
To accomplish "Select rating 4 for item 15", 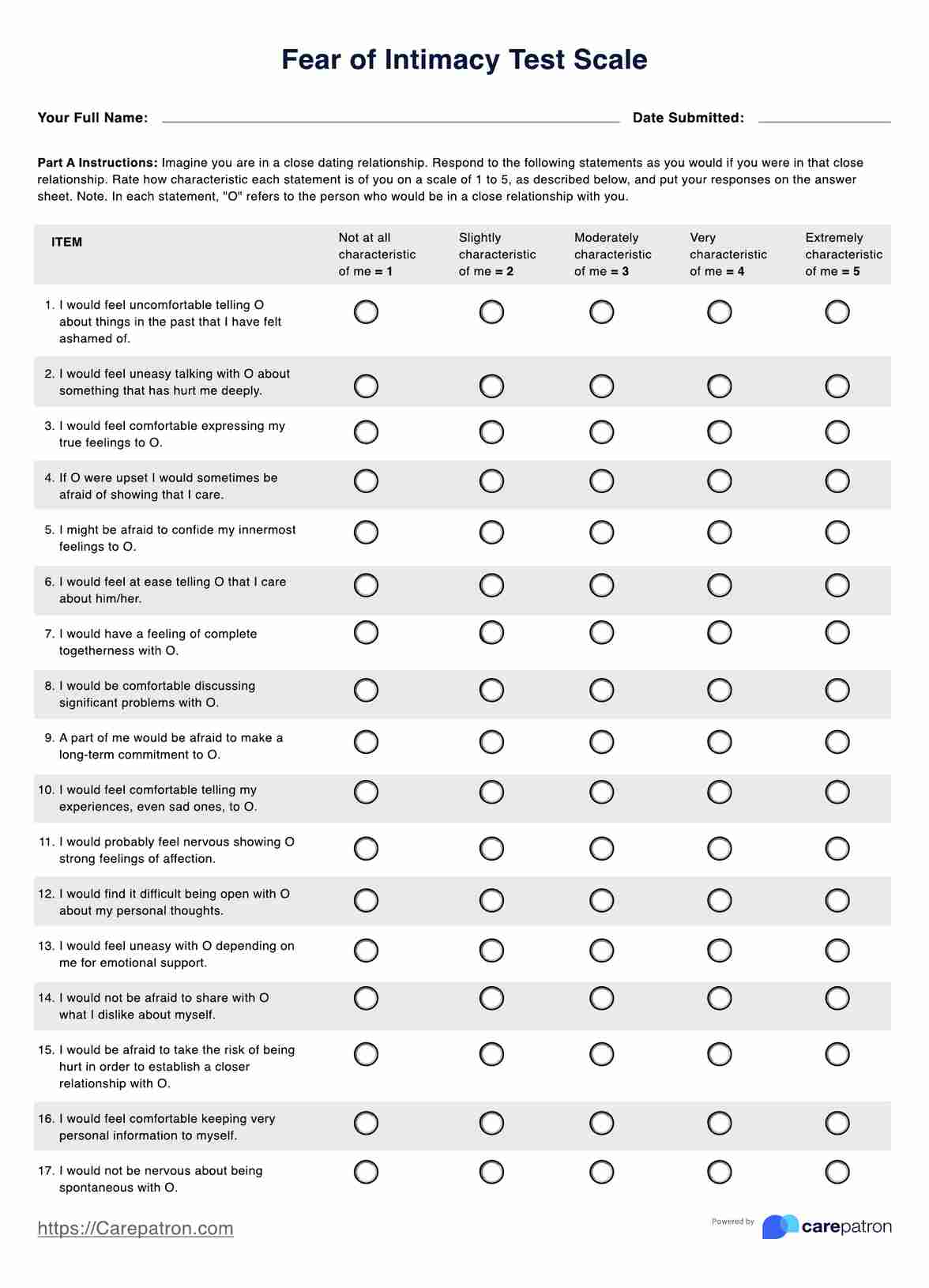I will pos(719,1054).
